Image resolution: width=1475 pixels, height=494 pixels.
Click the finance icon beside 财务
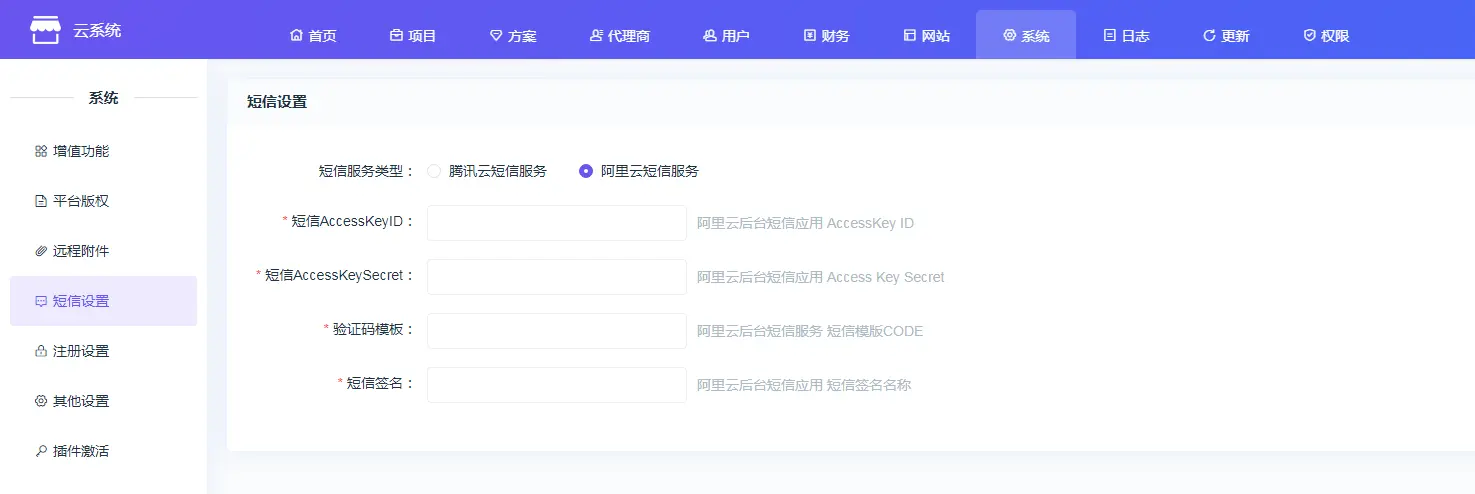(810, 35)
